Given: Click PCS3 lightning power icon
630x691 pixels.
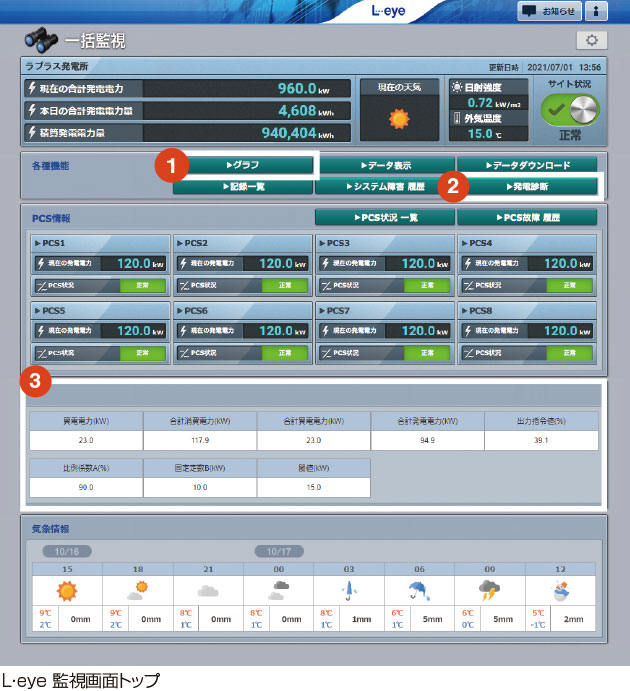Looking at the screenshot, I should tap(326, 264).
